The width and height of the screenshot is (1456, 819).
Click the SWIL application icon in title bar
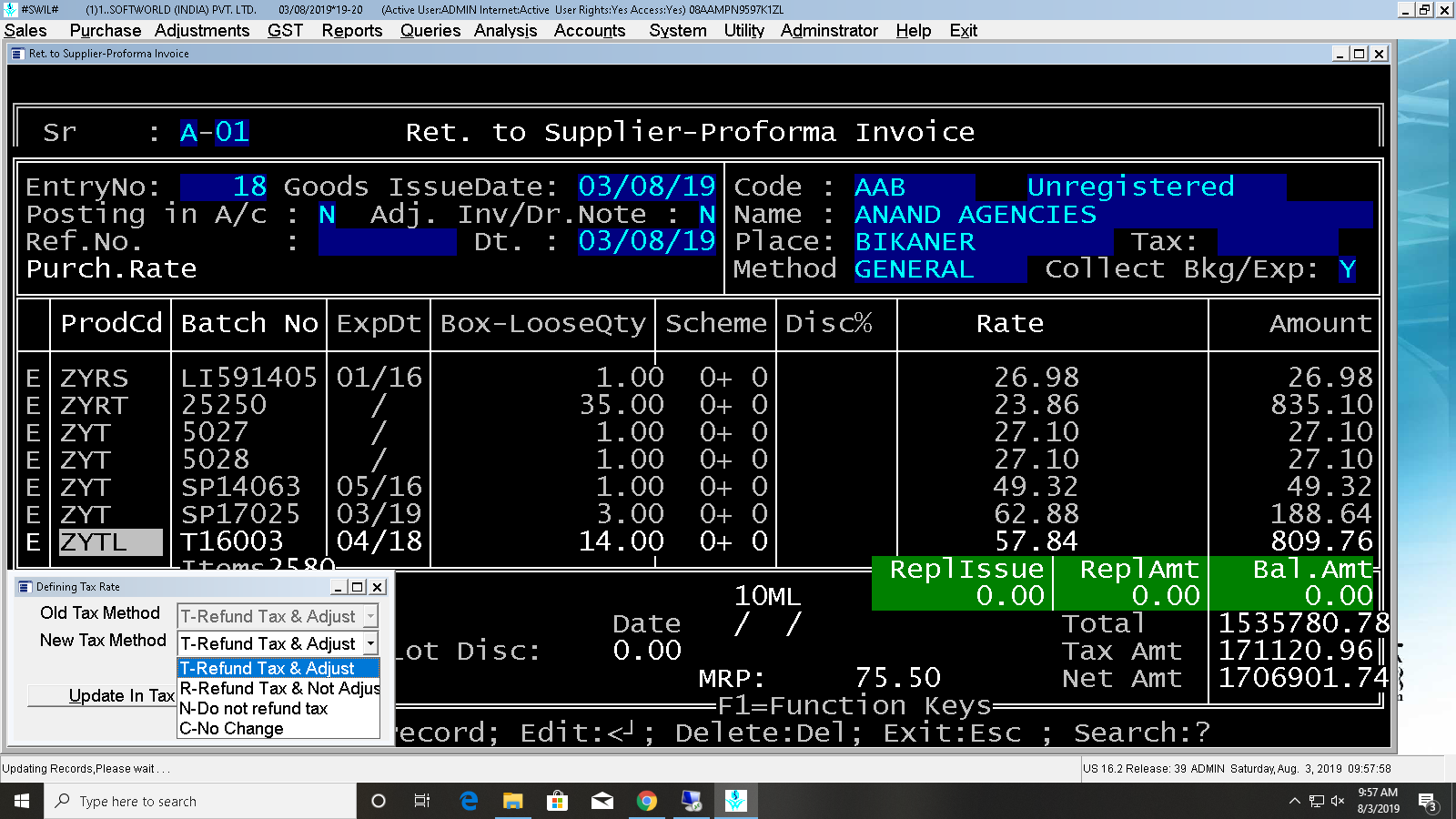(x=9, y=9)
